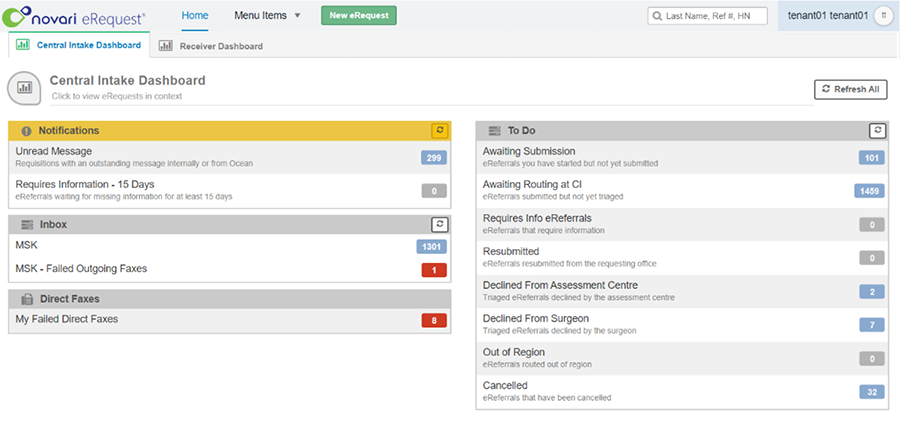The image size is (900, 421).
Task: Click the red 8 failed direct faxes badge
Action: tap(434, 320)
